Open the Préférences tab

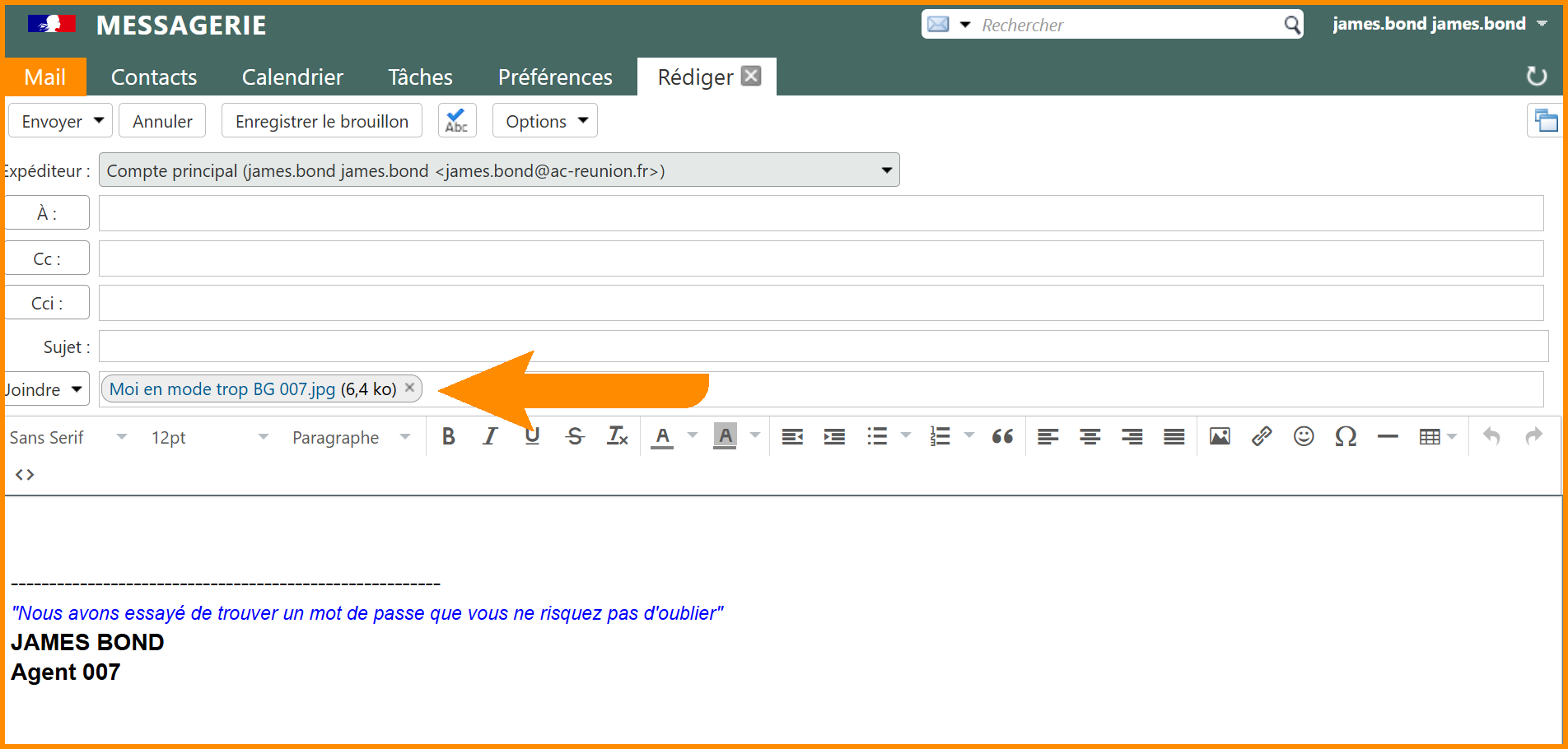(555, 77)
